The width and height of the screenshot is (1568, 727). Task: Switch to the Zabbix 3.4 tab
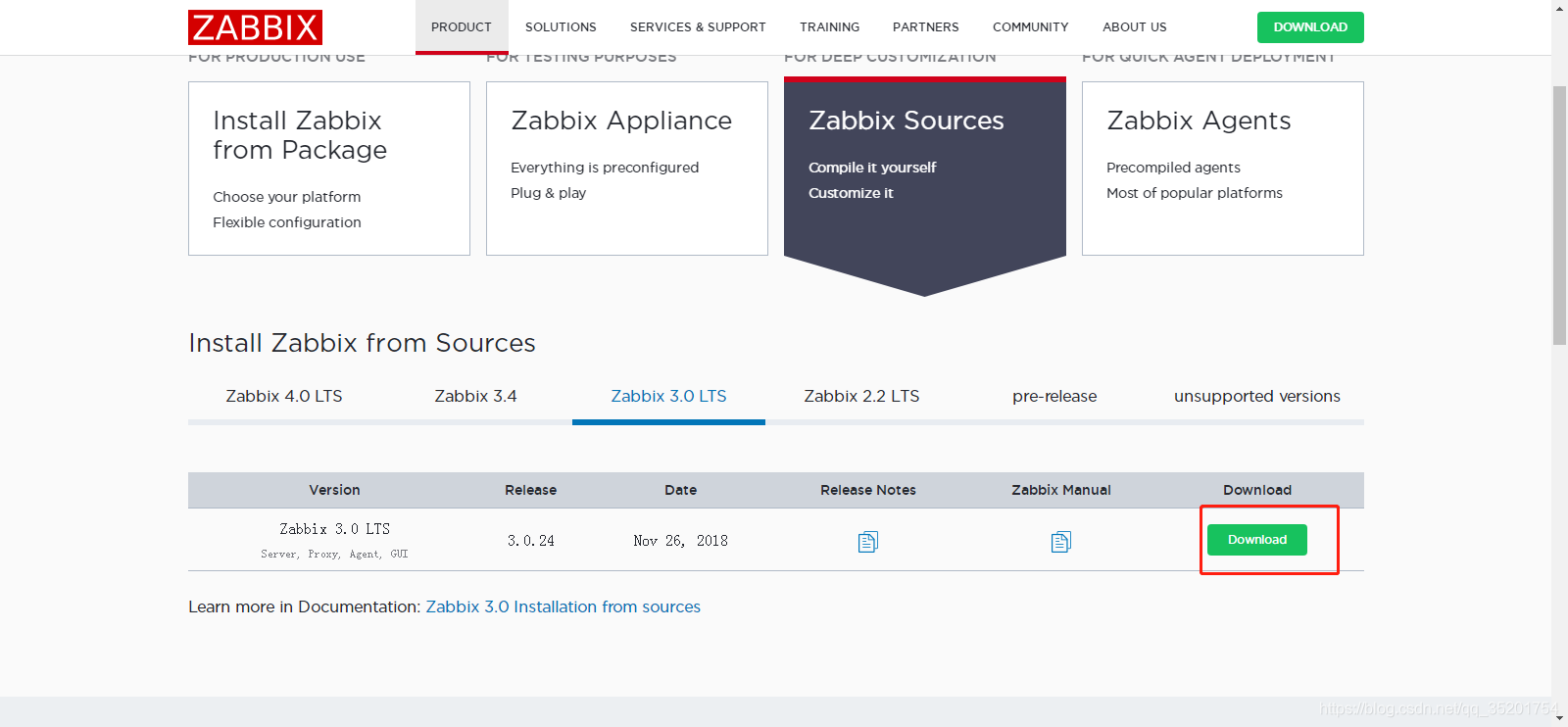point(475,396)
